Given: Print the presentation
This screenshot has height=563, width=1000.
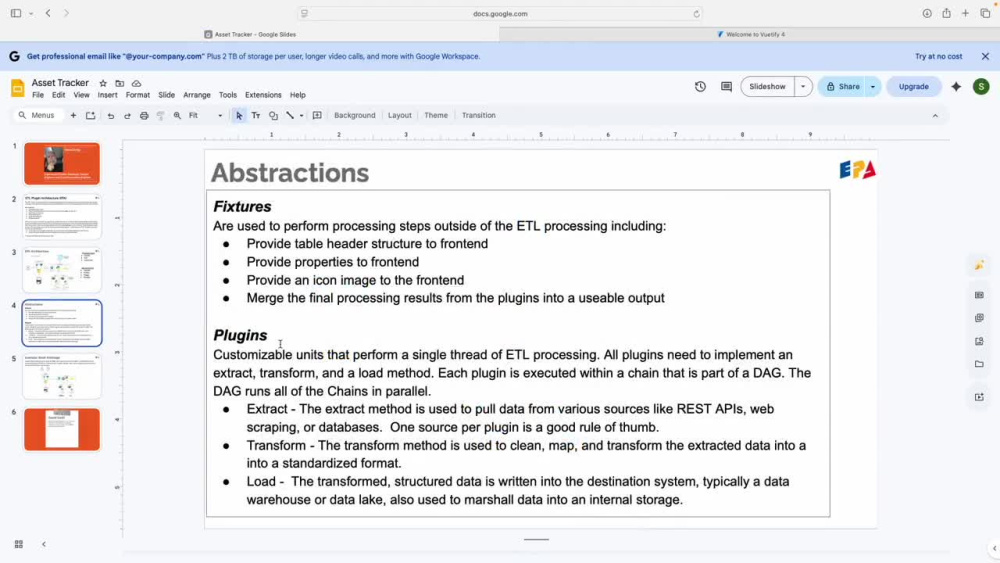Looking at the screenshot, I should 144,115.
